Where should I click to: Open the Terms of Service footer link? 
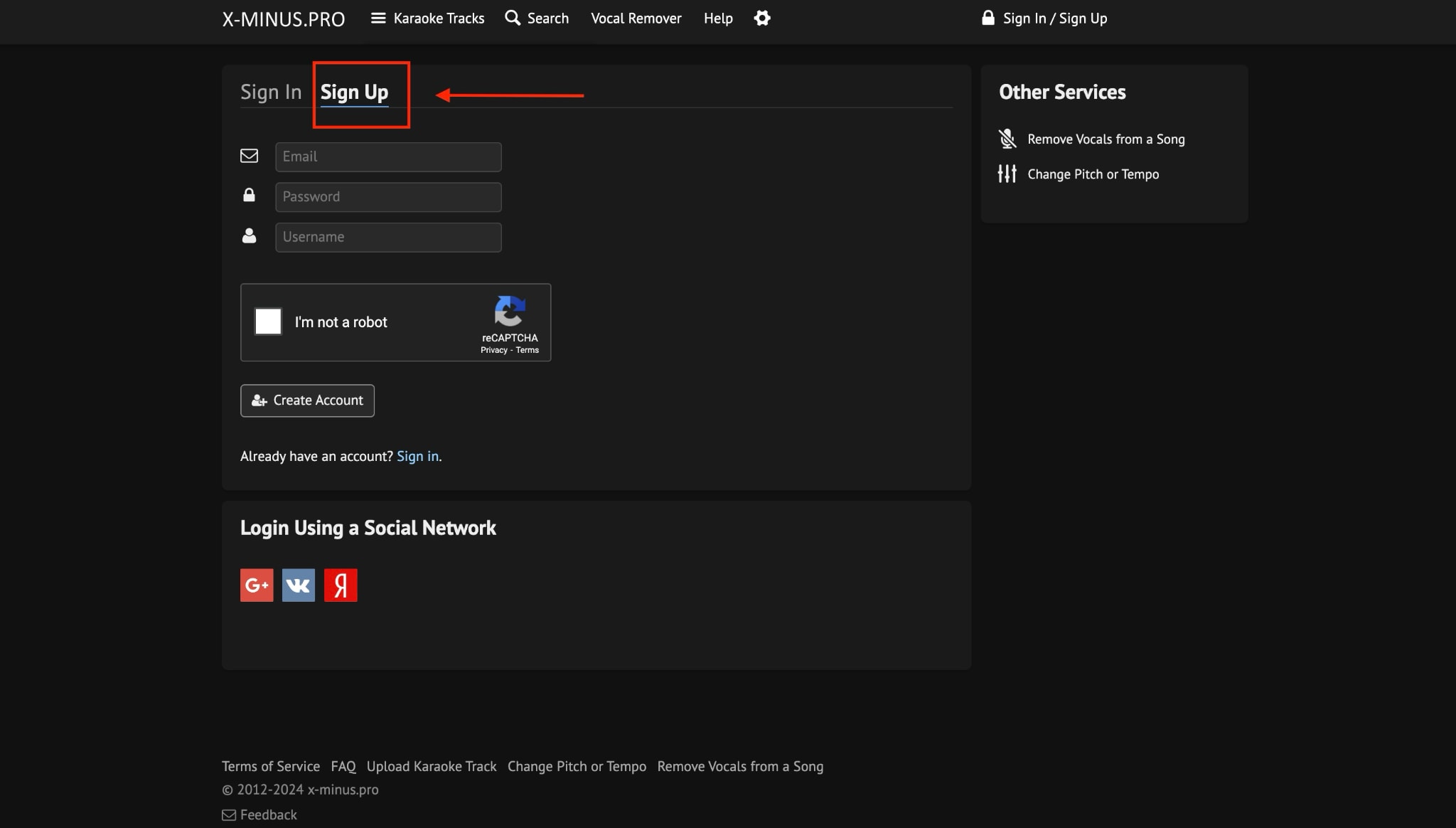[x=271, y=766]
